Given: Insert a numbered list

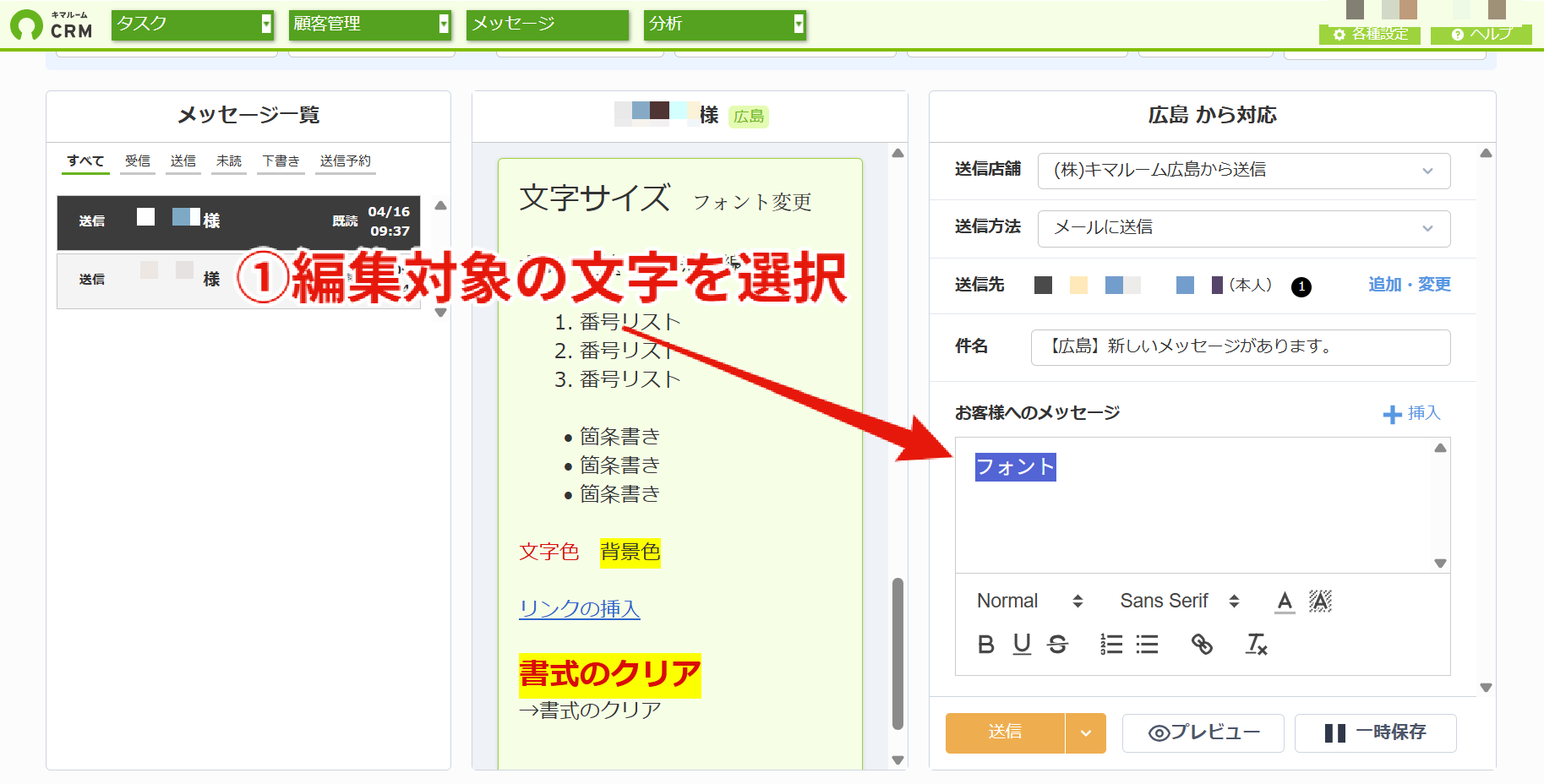Looking at the screenshot, I should pyautogui.click(x=1111, y=645).
